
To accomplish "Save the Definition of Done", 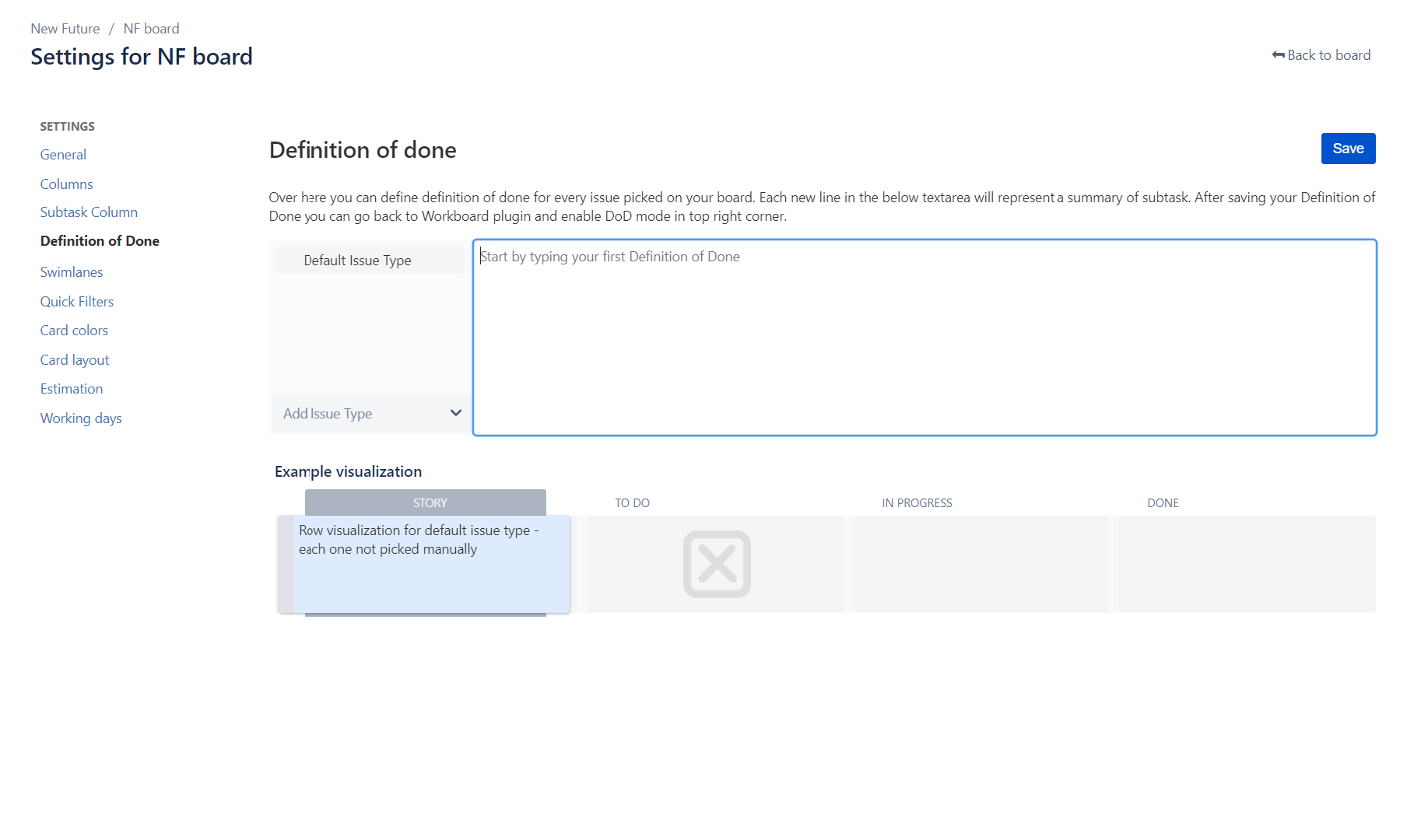I will tap(1348, 149).
